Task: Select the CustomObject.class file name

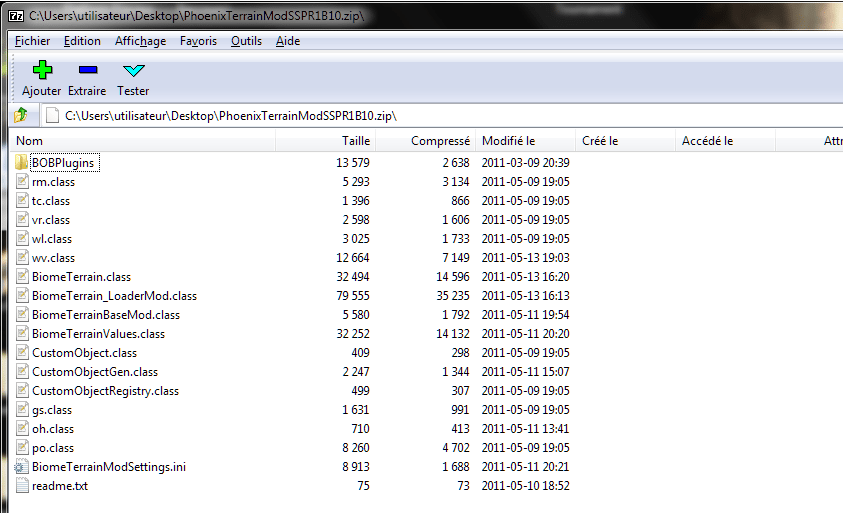Action: pyautogui.click(x=84, y=353)
